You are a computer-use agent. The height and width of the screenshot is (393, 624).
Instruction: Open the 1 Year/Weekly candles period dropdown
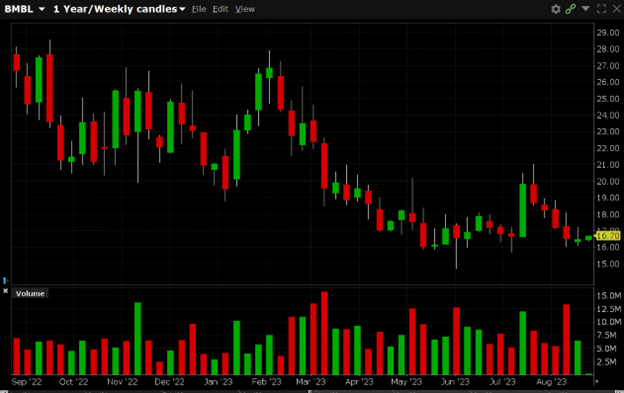click(119, 9)
